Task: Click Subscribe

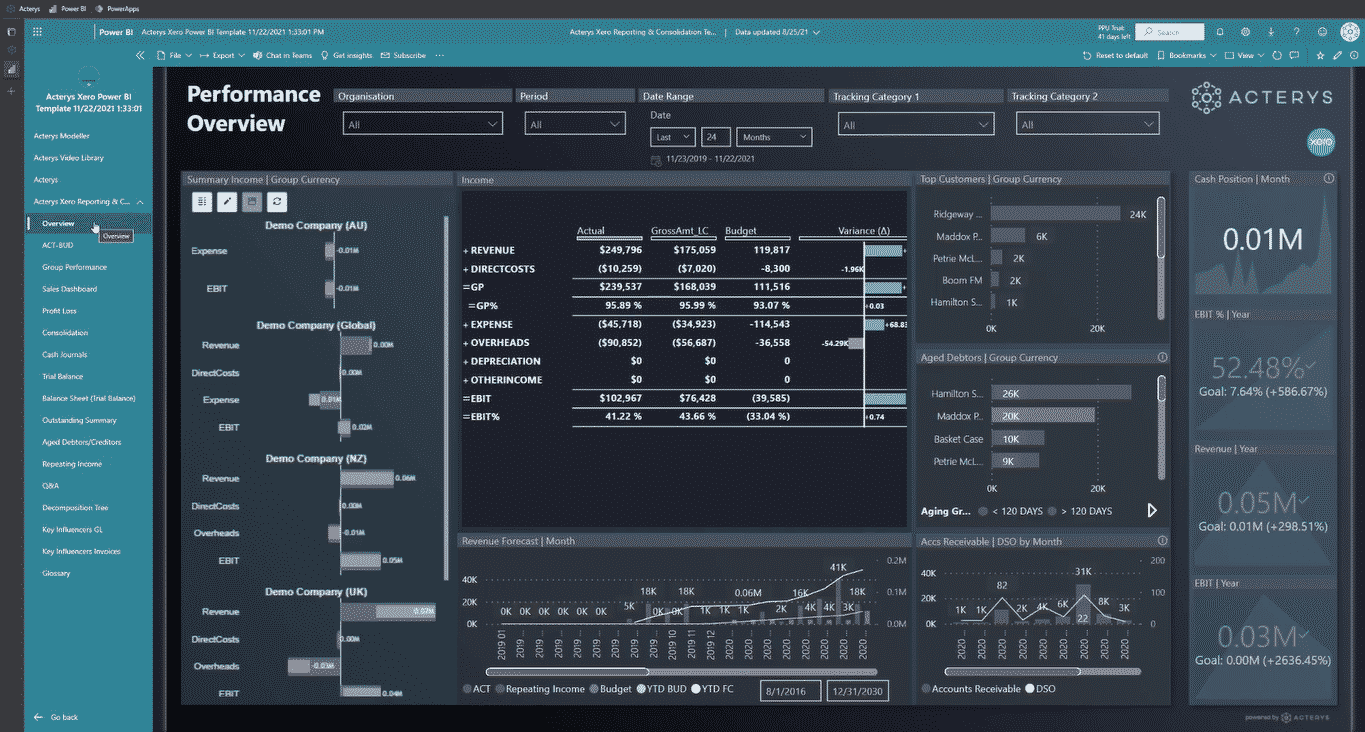Action: click(404, 56)
